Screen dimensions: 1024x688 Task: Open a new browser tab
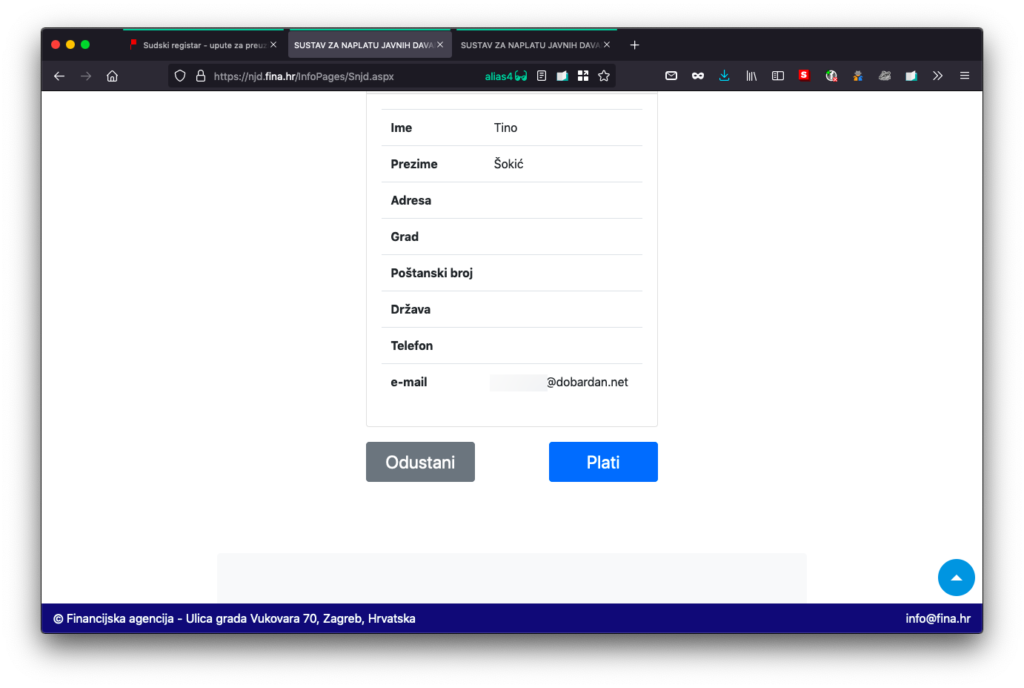[x=634, y=45]
